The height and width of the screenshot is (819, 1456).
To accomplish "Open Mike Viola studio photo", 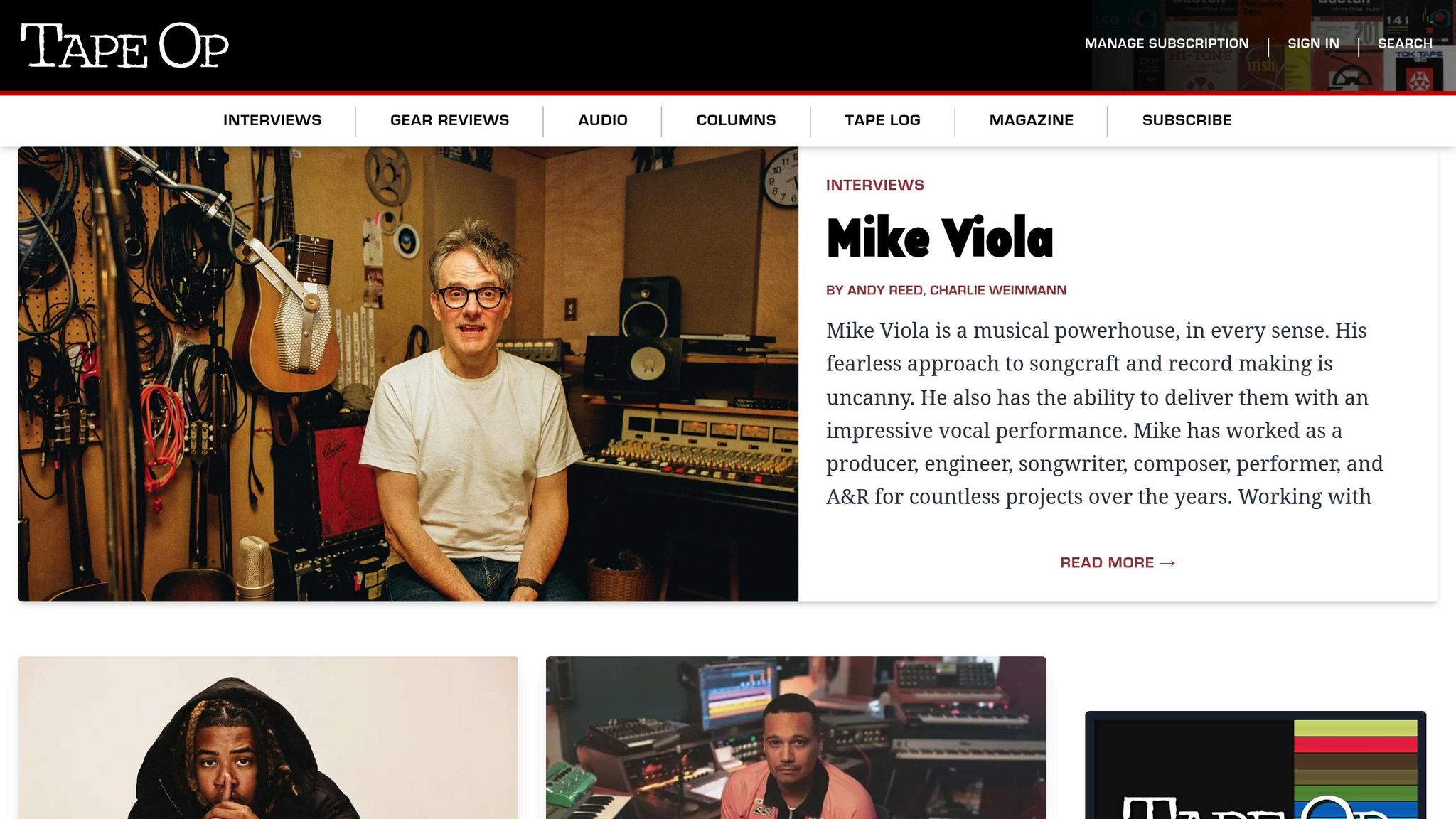I will coord(408,374).
